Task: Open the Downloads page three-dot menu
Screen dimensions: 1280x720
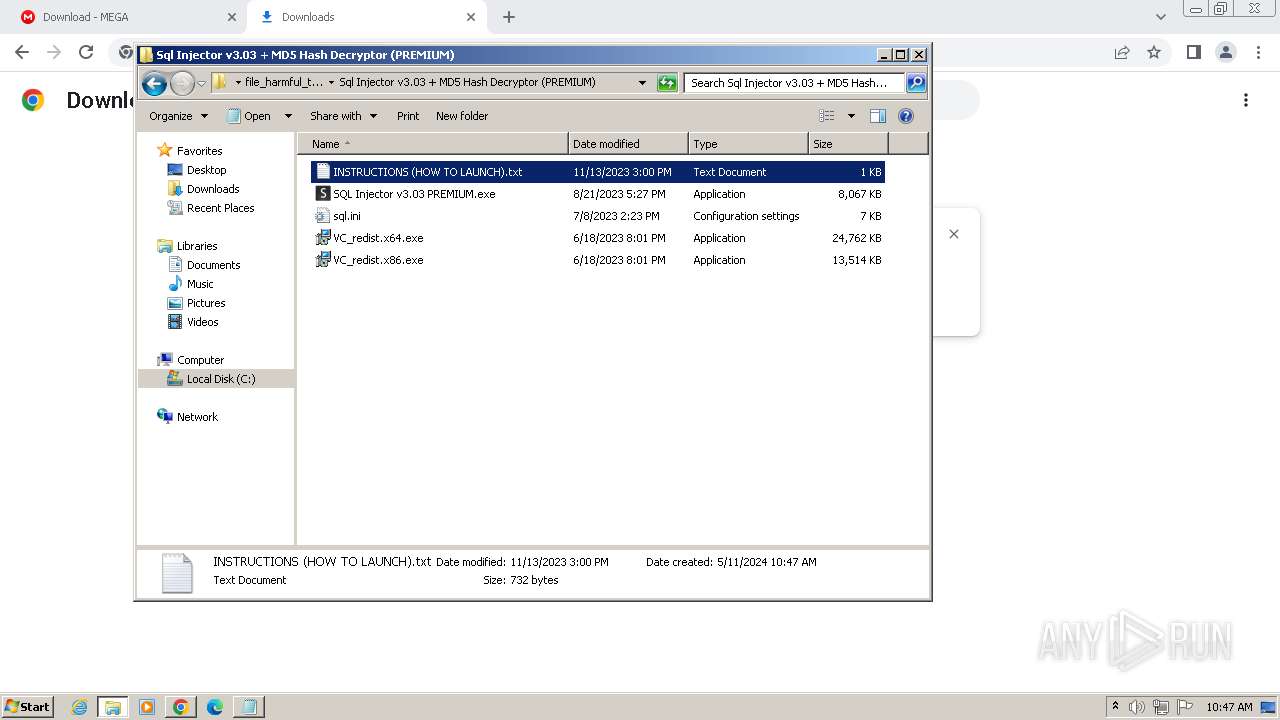Action: tap(1246, 100)
